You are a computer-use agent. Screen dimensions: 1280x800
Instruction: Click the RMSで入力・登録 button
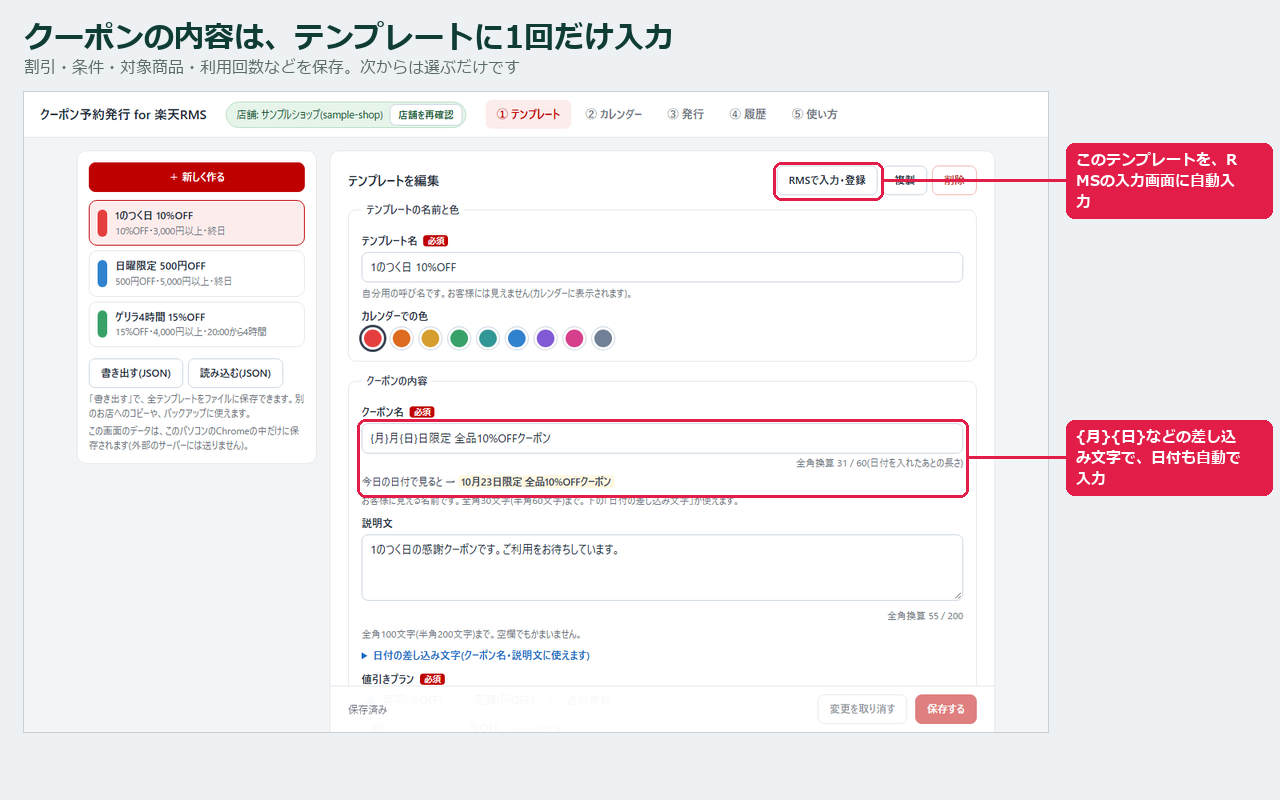click(x=827, y=181)
